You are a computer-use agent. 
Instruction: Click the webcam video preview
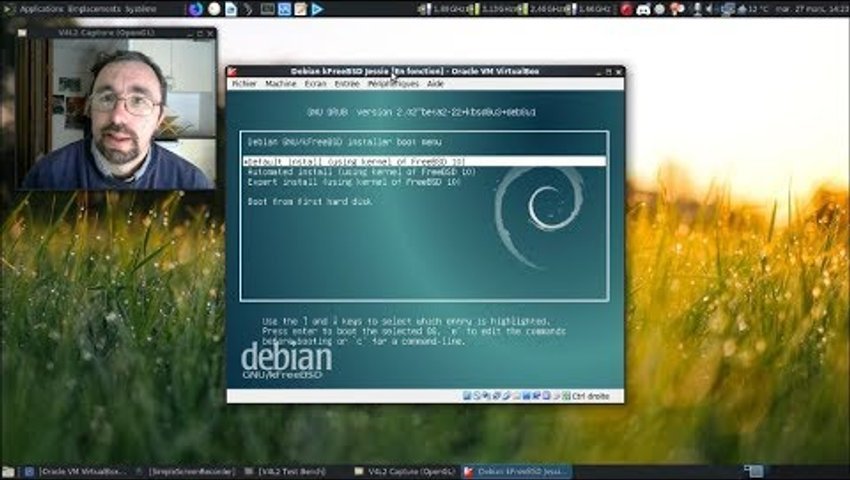click(117, 113)
